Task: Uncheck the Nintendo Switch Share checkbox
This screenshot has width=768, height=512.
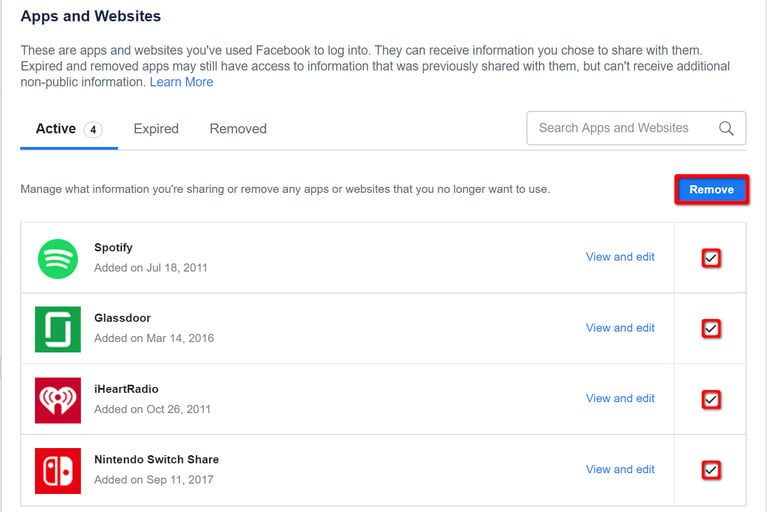Action: 711,470
